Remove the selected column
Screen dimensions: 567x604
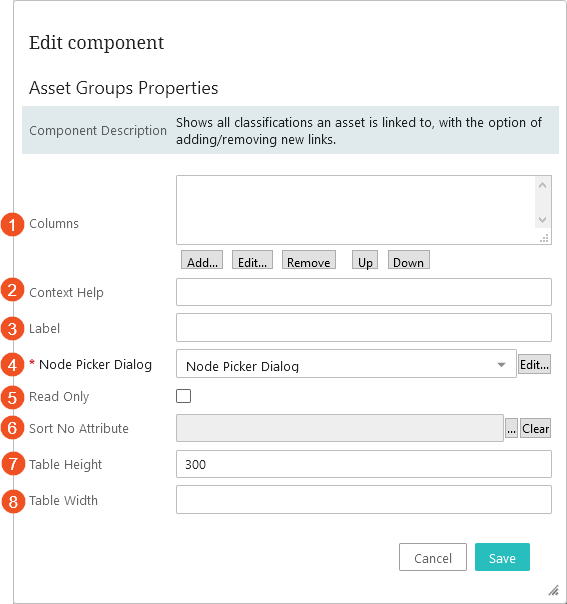click(x=309, y=260)
